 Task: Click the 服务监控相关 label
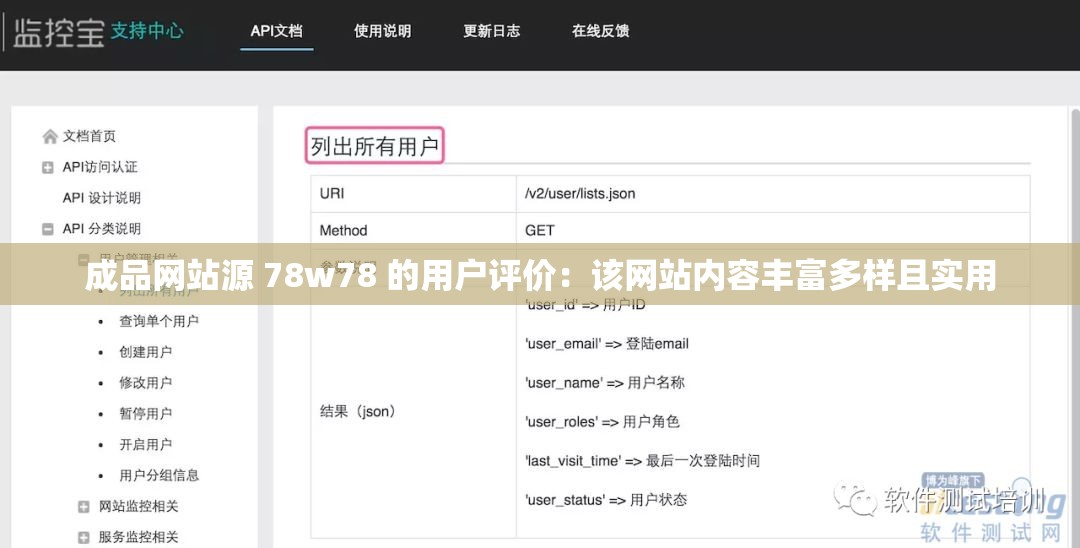pos(138,537)
